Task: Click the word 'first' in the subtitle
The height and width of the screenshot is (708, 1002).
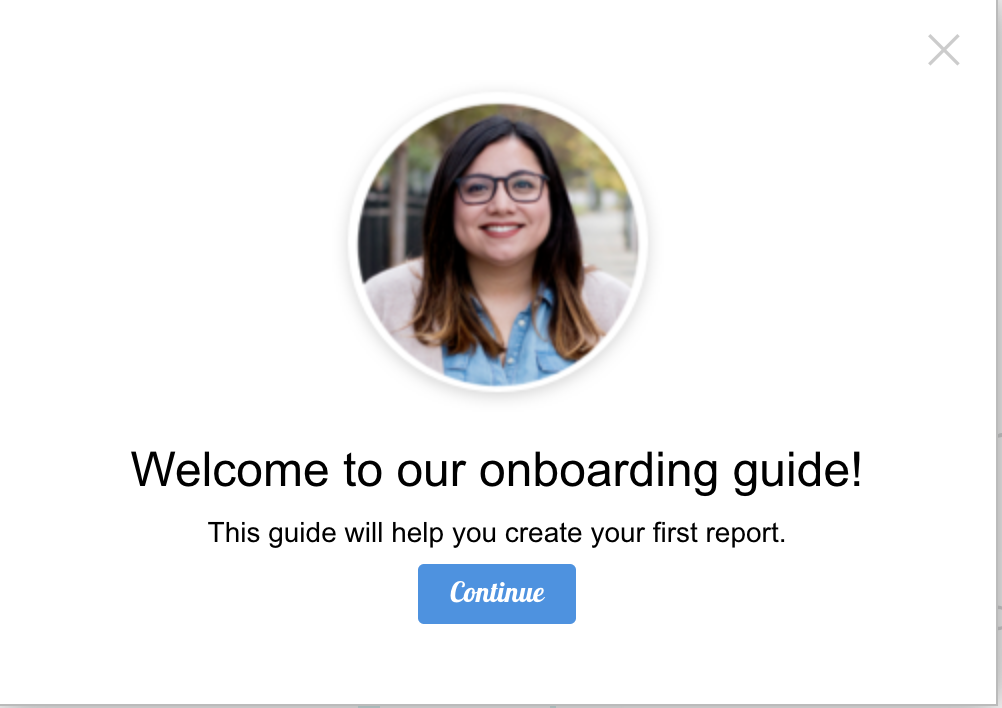Action: point(674,532)
